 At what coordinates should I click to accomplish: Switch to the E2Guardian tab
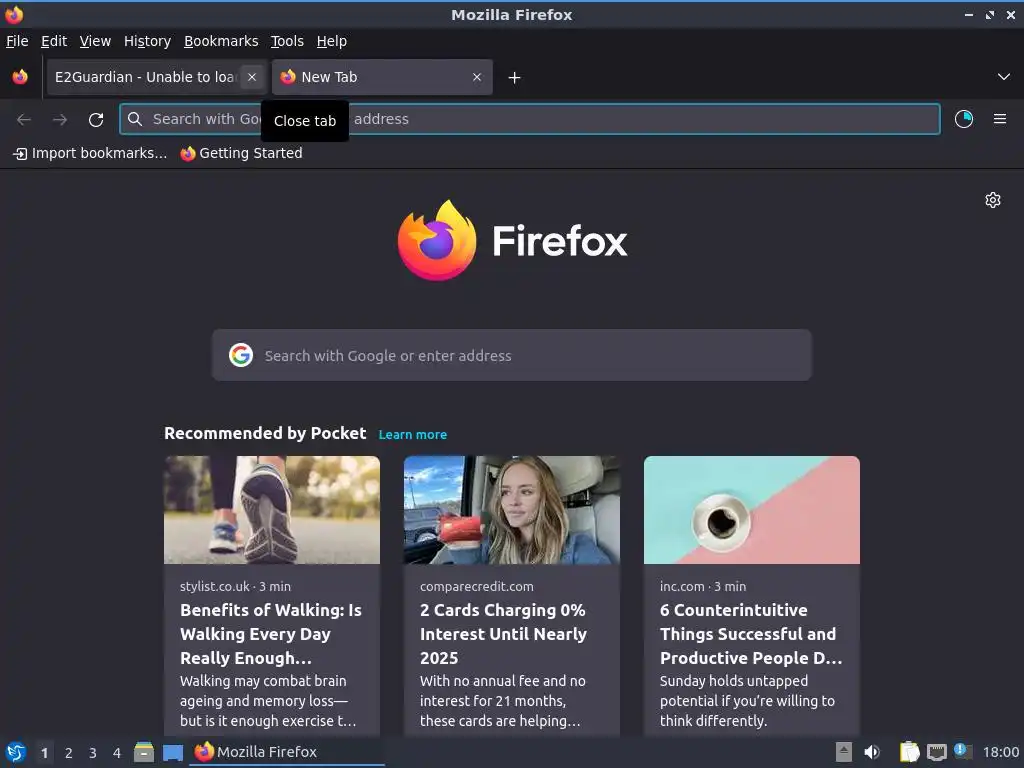(157, 77)
